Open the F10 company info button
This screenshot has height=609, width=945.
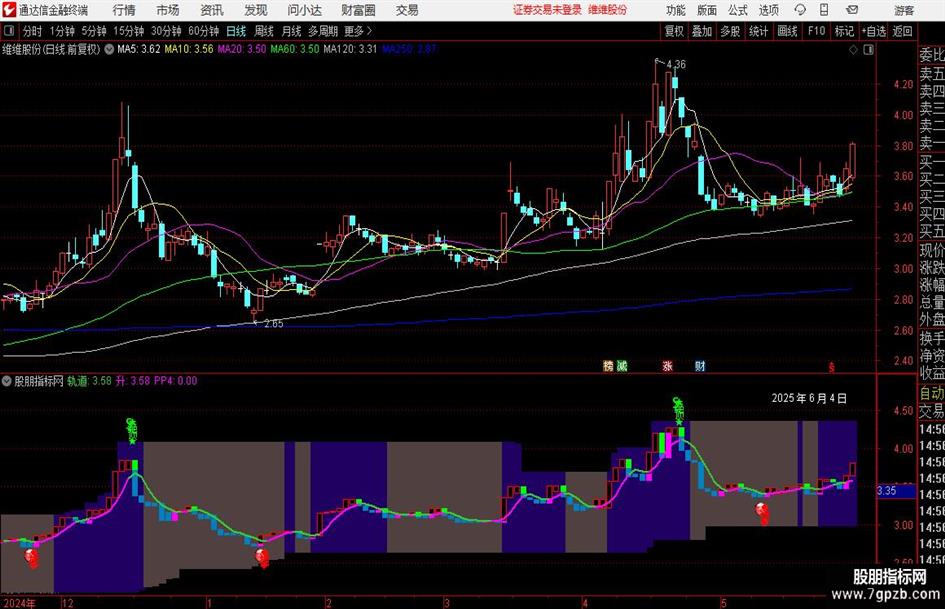click(x=817, y=31)
